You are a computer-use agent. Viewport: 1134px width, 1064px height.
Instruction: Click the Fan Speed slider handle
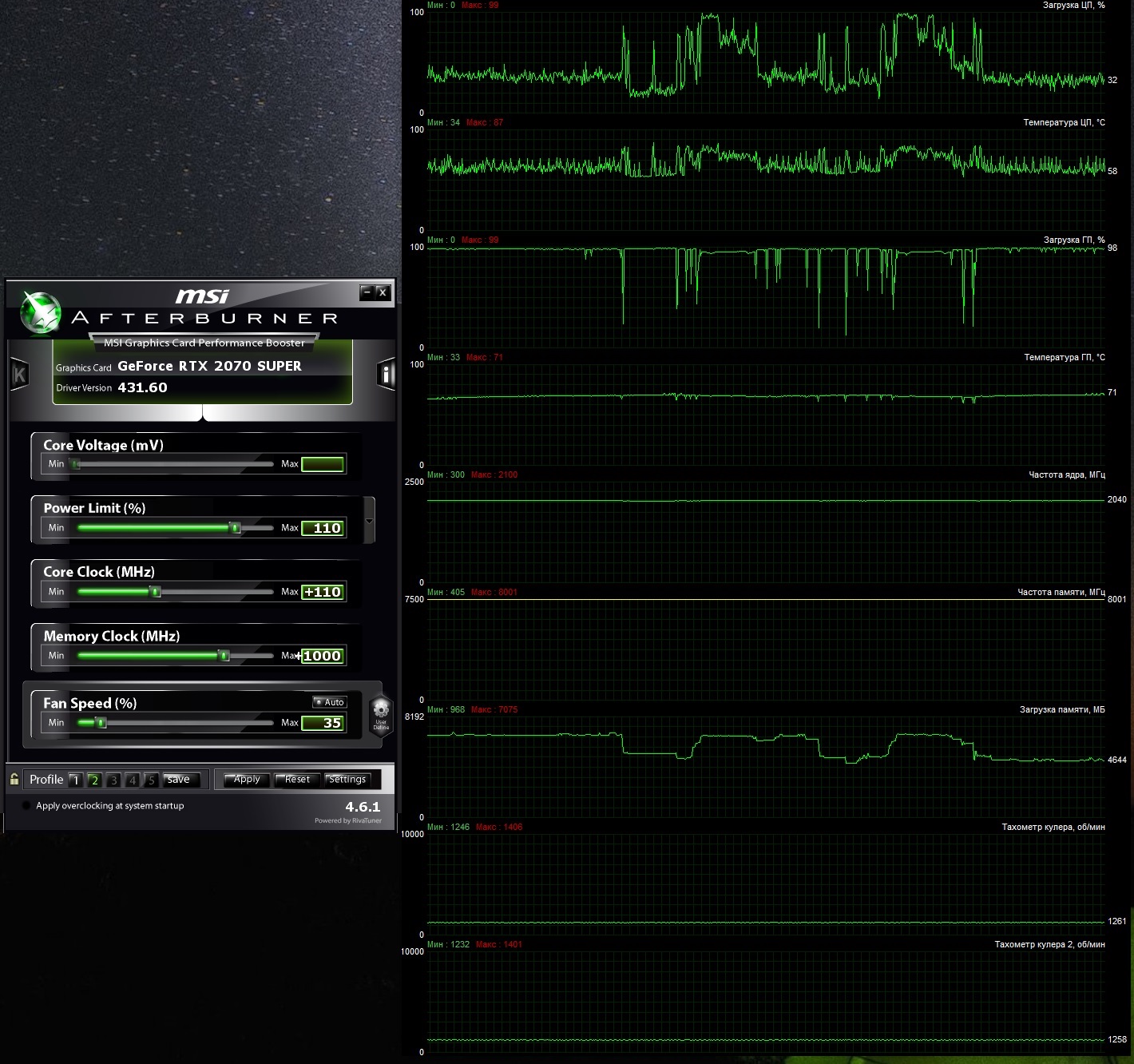101,723
